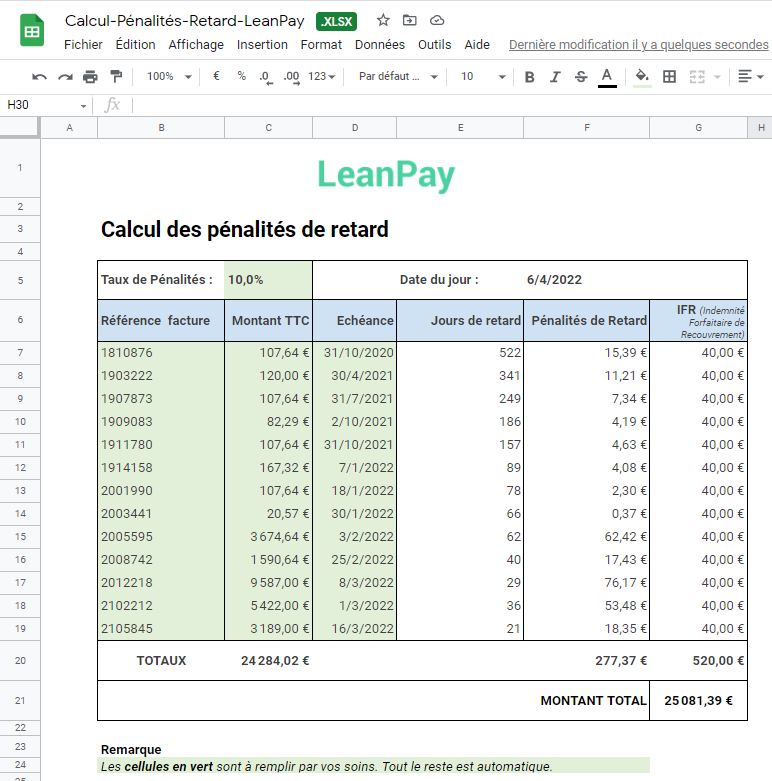Open the Insertion menu
This screenshot has height=781, width=772.
coord(262,44)
